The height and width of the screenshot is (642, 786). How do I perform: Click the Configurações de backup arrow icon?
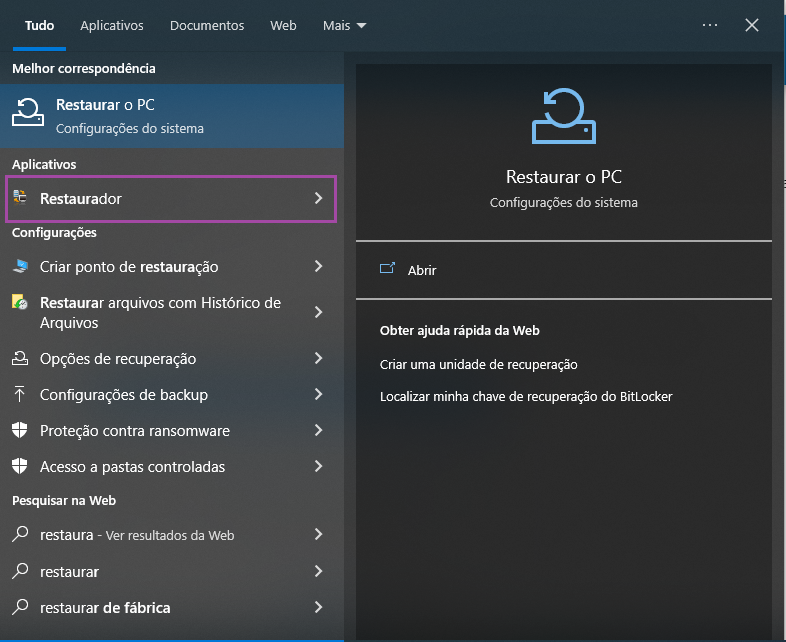coord(20,394)
